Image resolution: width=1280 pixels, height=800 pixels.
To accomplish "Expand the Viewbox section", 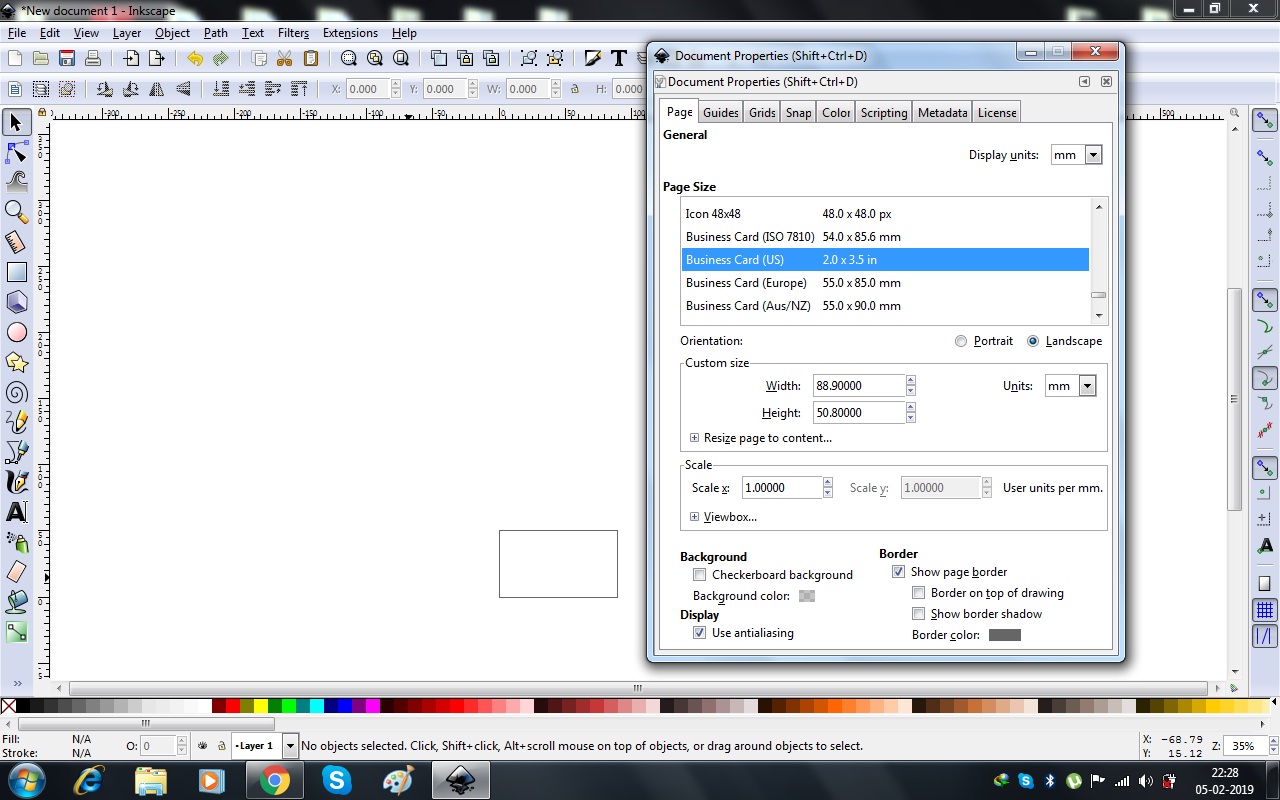I will [694, 517].
